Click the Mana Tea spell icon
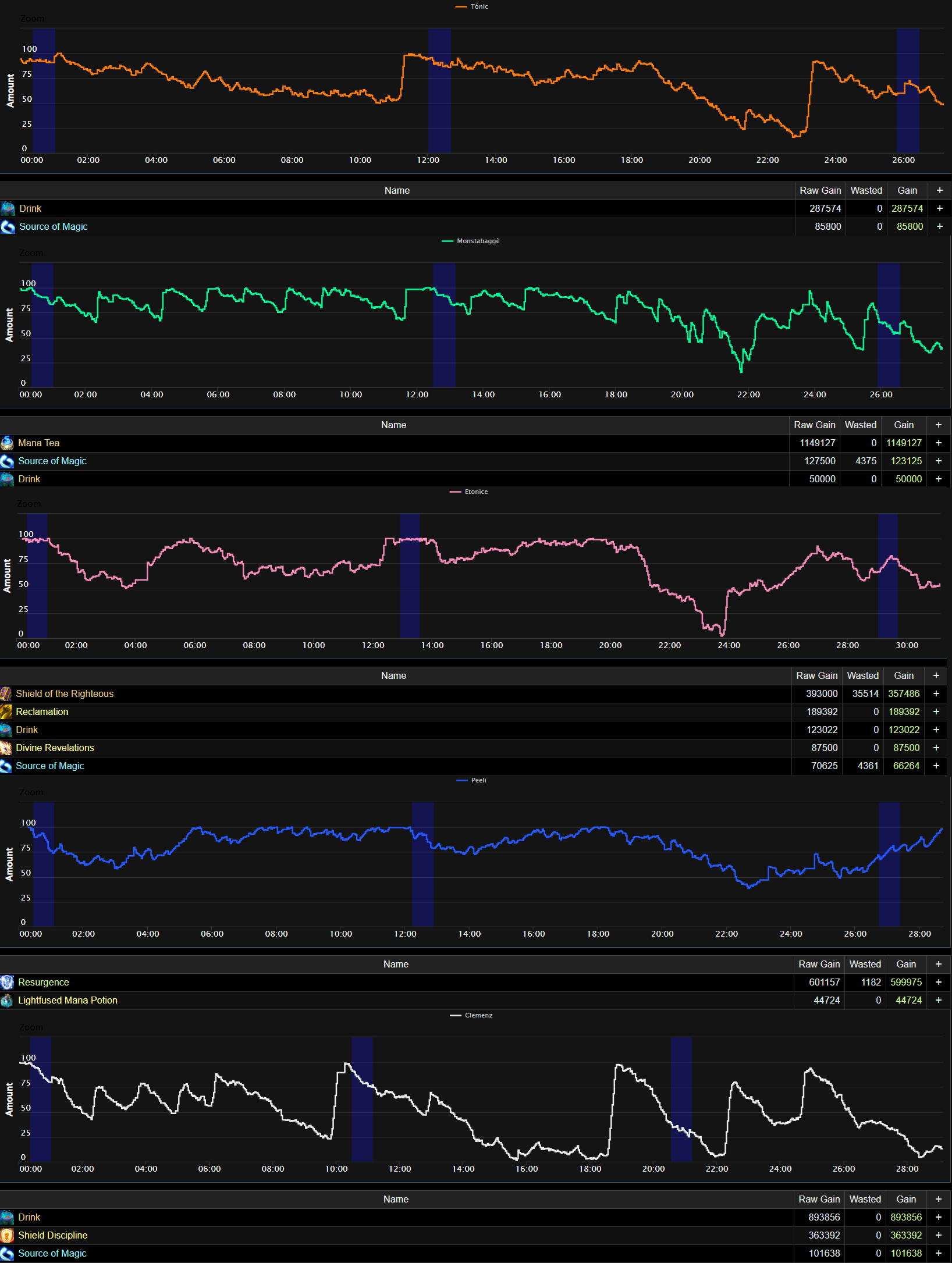Image resolution: width=952 pixels, height=1263 pixels. pos(7,443)
